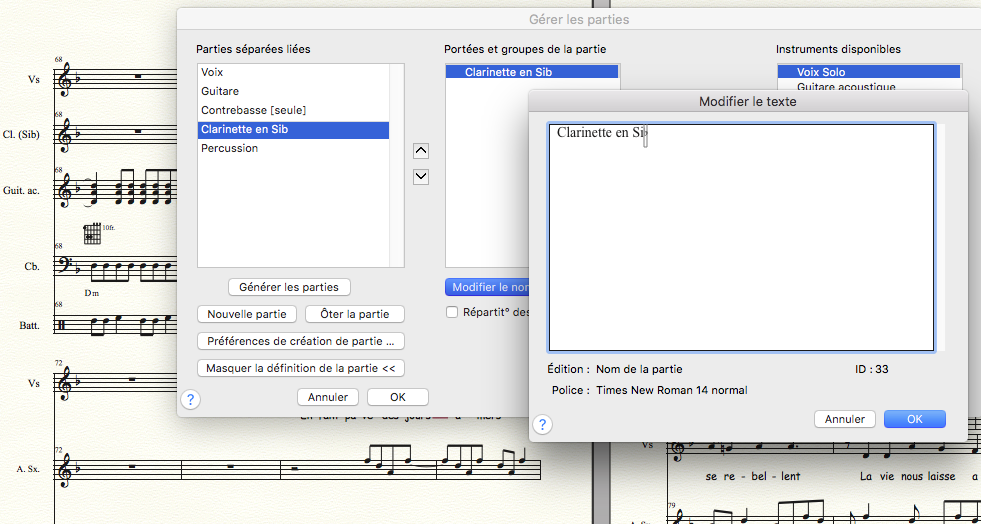Screen dimensions: 981x524
Task: Click the Ôter la partie button
Action: (x=354, y=314)
